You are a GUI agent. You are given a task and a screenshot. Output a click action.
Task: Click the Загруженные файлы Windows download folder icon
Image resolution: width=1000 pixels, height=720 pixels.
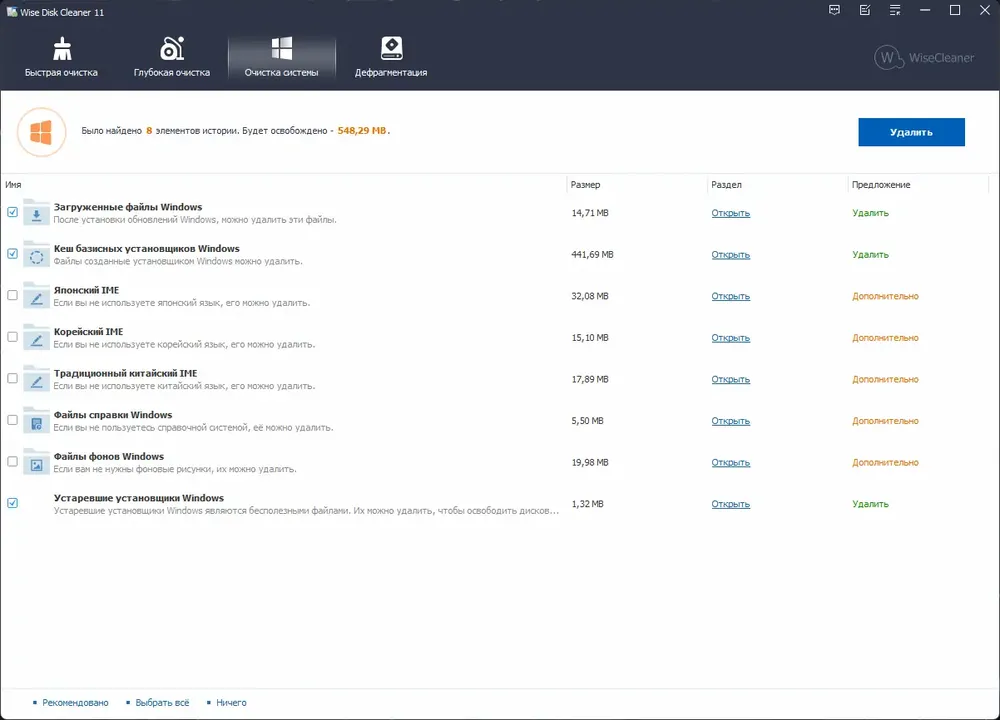(36, 213)
